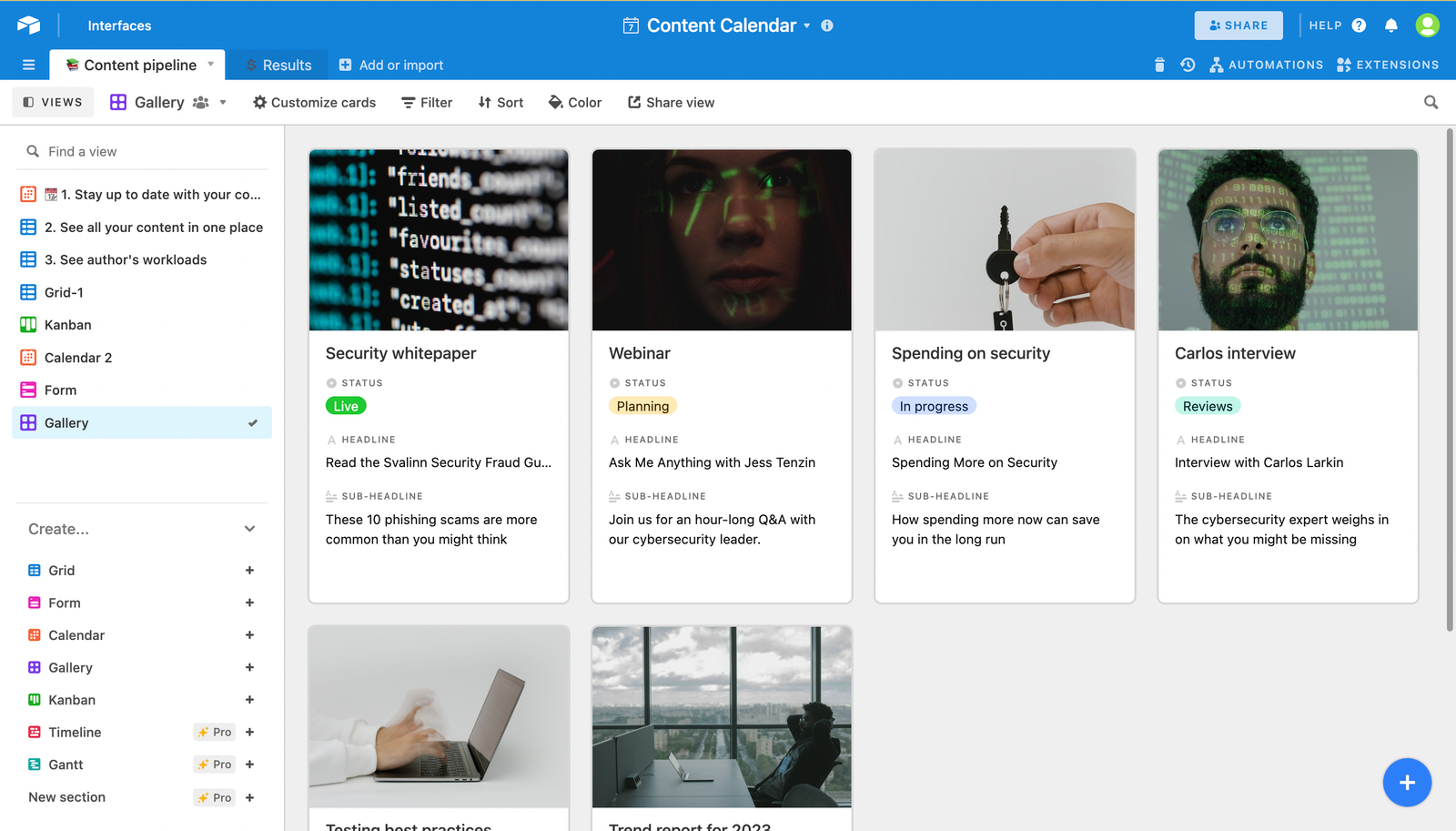Viewport: 1456px width, 831px height.
Task: Toggle the Views sidebar button
Action: pyautogui.click(x=53, y=103)
